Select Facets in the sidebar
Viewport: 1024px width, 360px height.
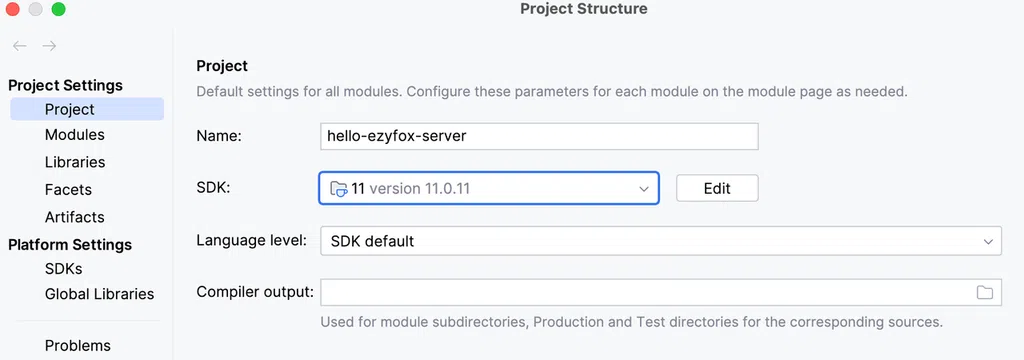click(x=68, y=189)
